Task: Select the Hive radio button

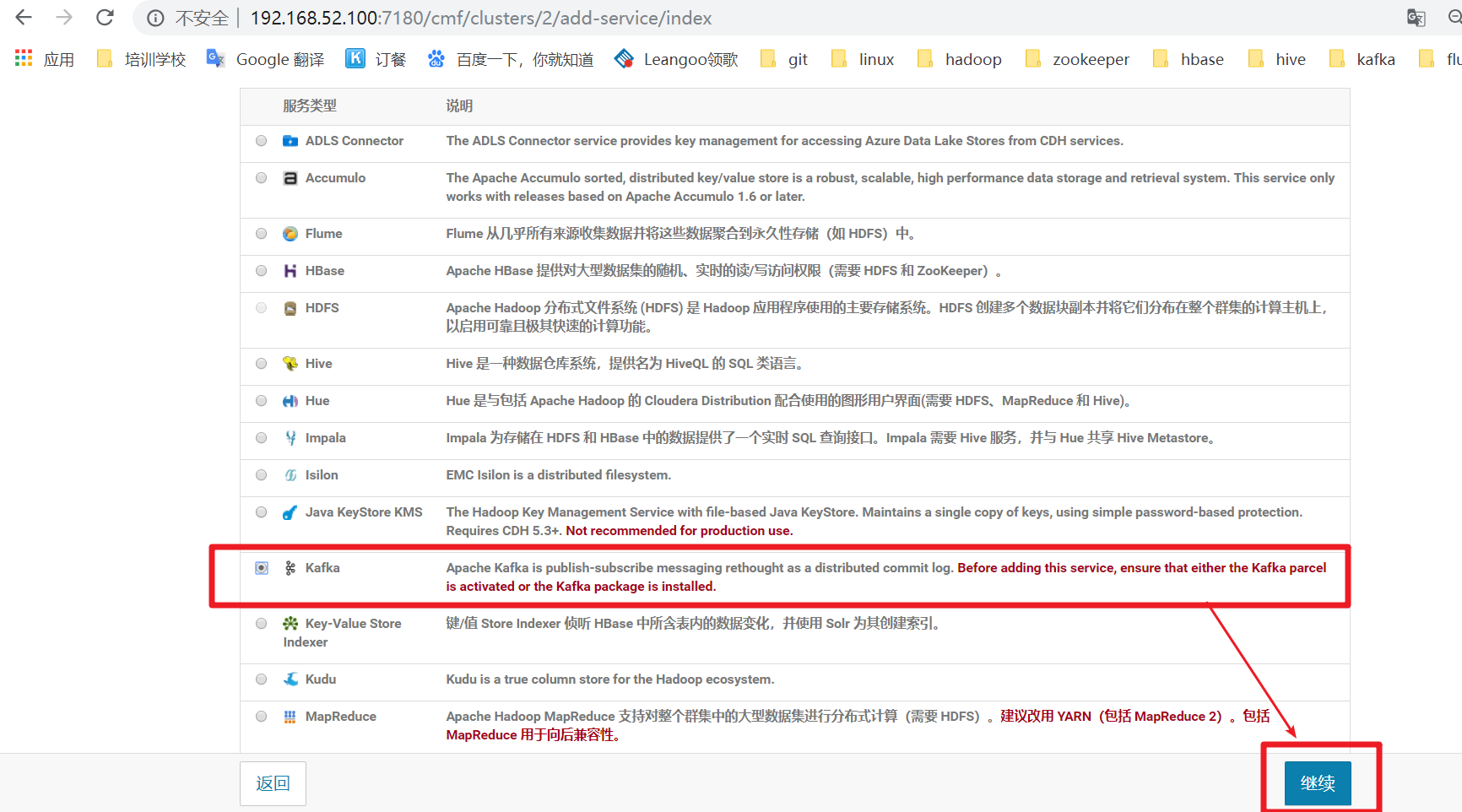Action: point(262,364)
